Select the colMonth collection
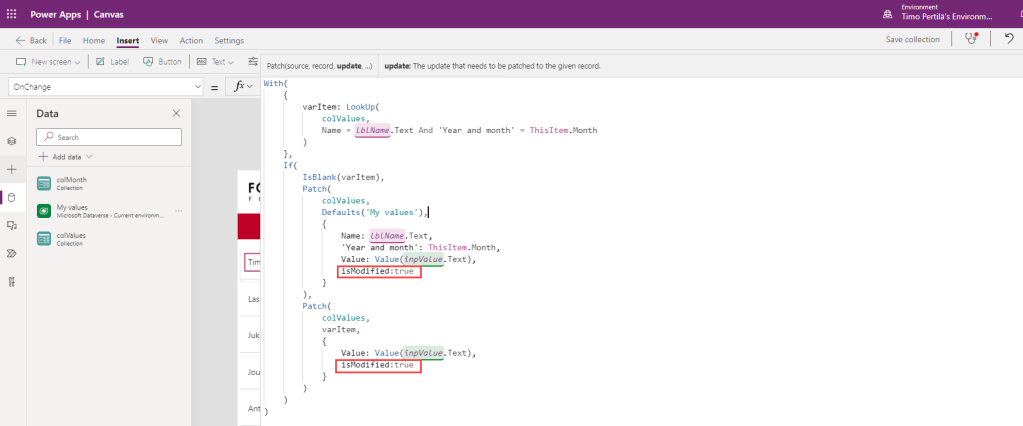Screen dimensions: 1023x426 coord(71,183)
